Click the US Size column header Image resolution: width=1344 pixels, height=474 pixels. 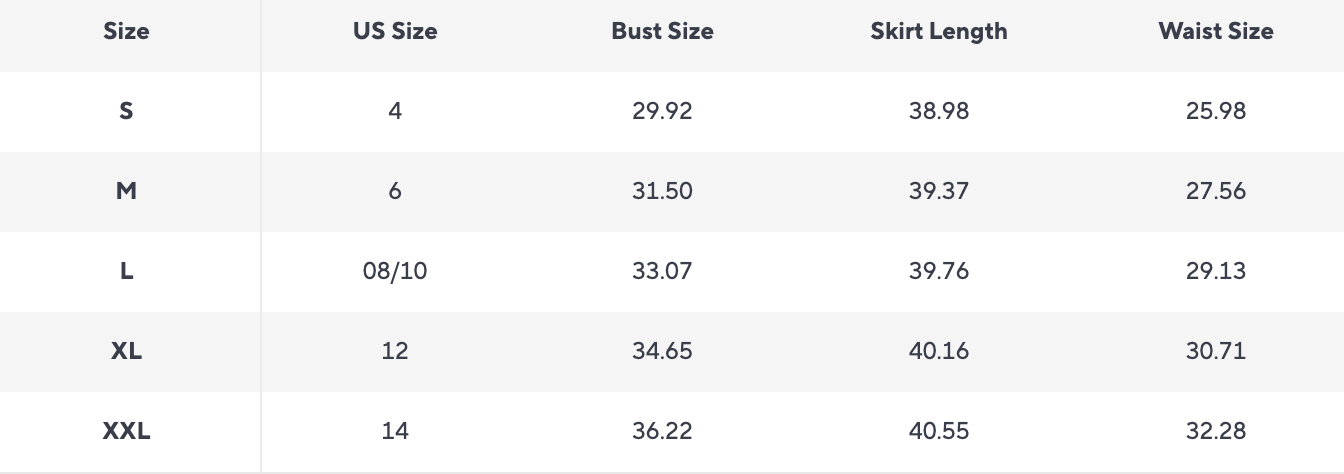tap(395, 31)
